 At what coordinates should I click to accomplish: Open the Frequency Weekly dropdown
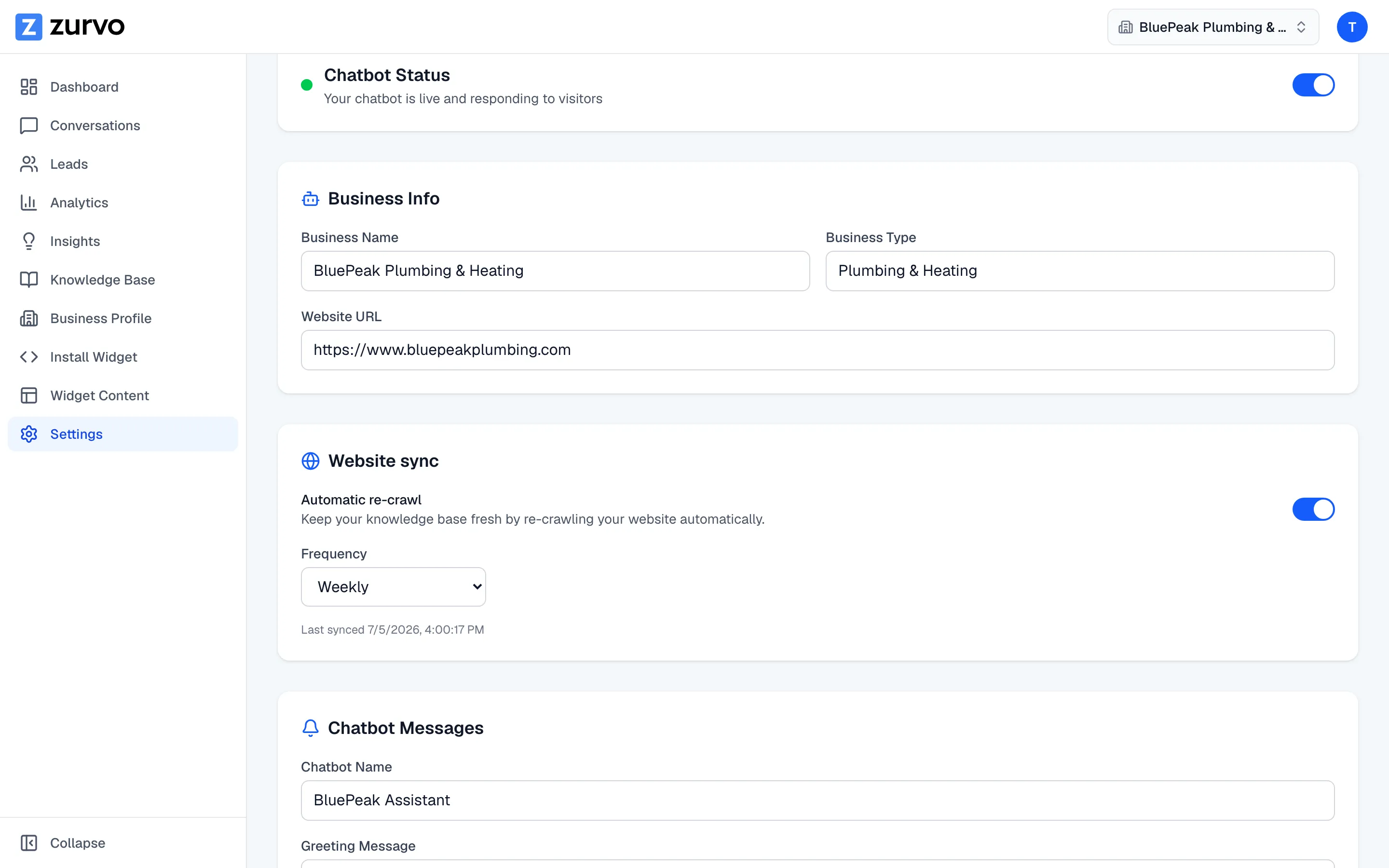pyautogui.click(x=394, y=587)
